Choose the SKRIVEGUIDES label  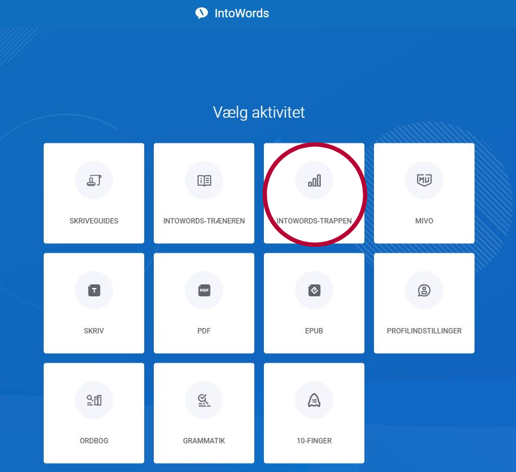point(94,221)
